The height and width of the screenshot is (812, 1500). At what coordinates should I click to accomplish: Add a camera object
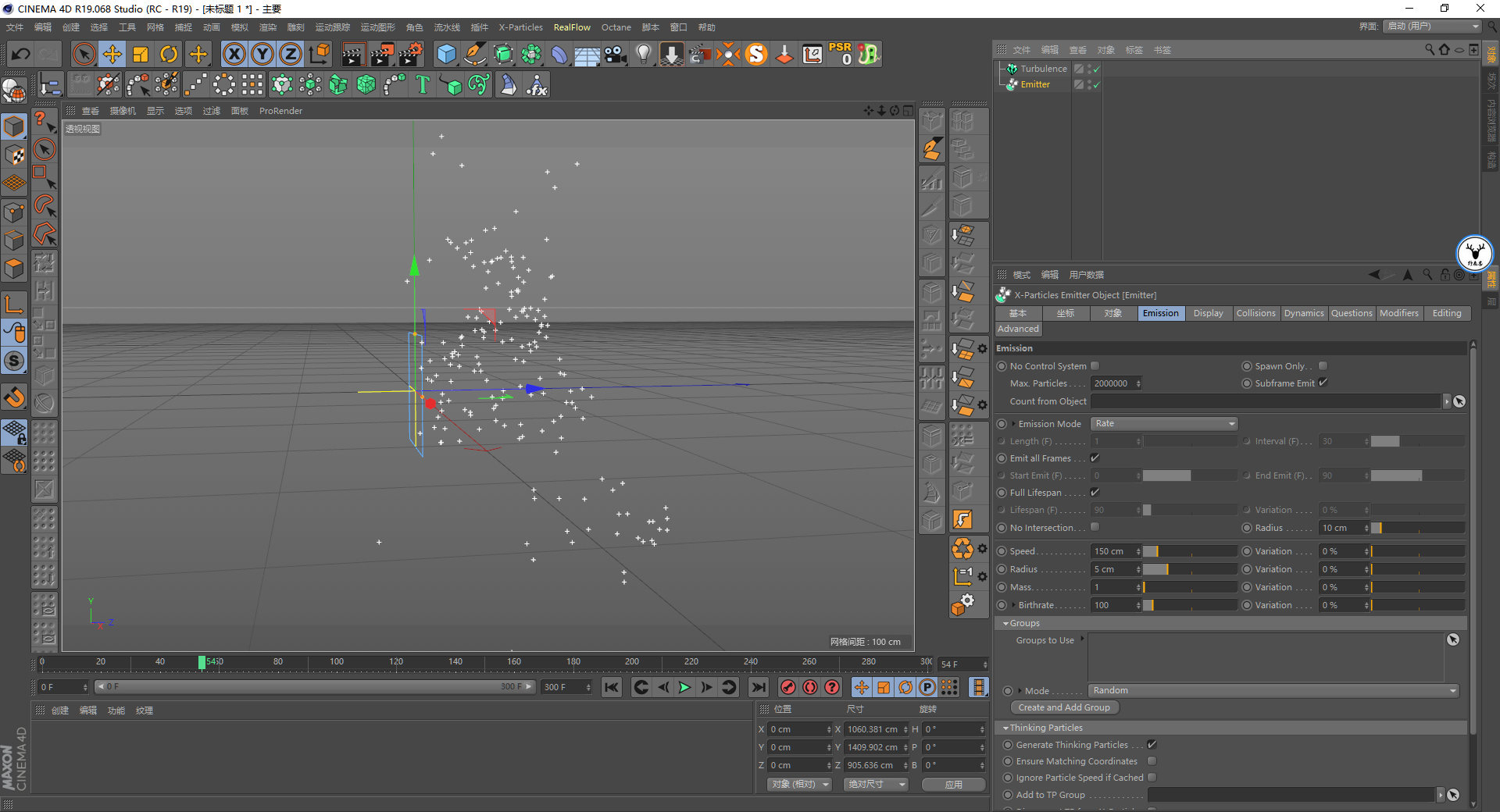point(616,54)
